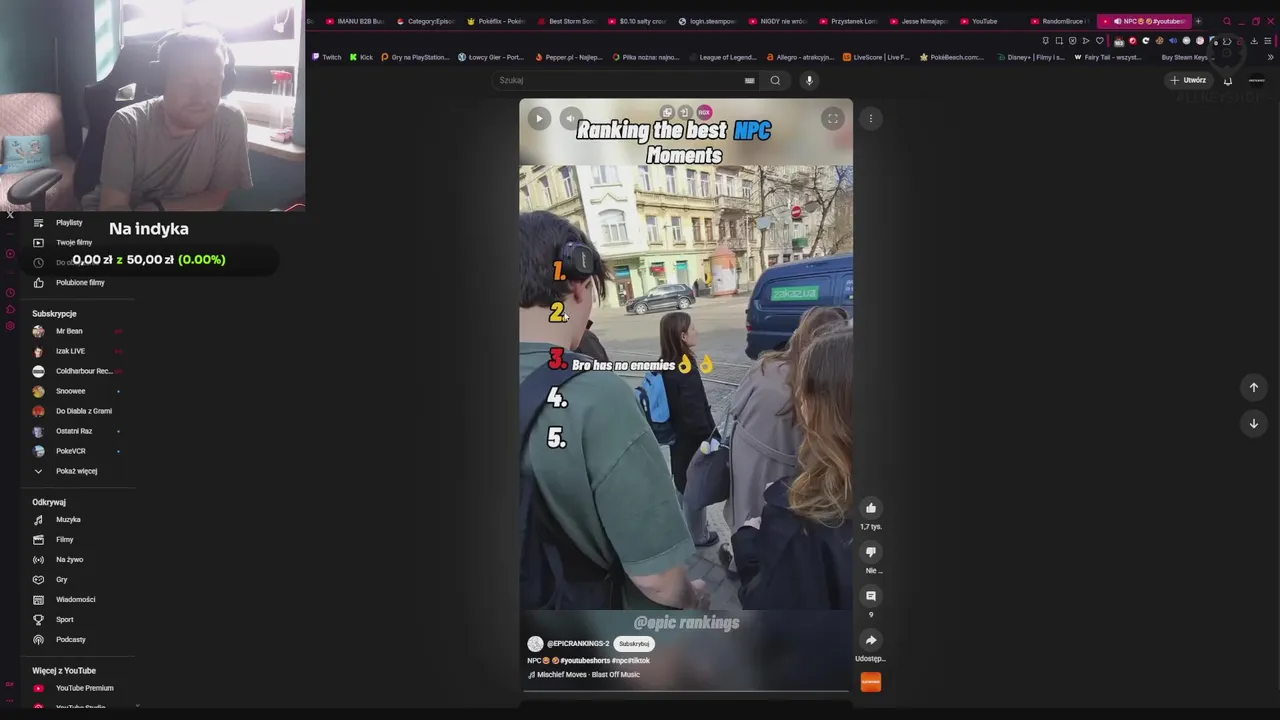The width and height of the screenshot is (1280, 720).
Task: Switch to RandomBruce browser tab
Action: point(1059,21)
